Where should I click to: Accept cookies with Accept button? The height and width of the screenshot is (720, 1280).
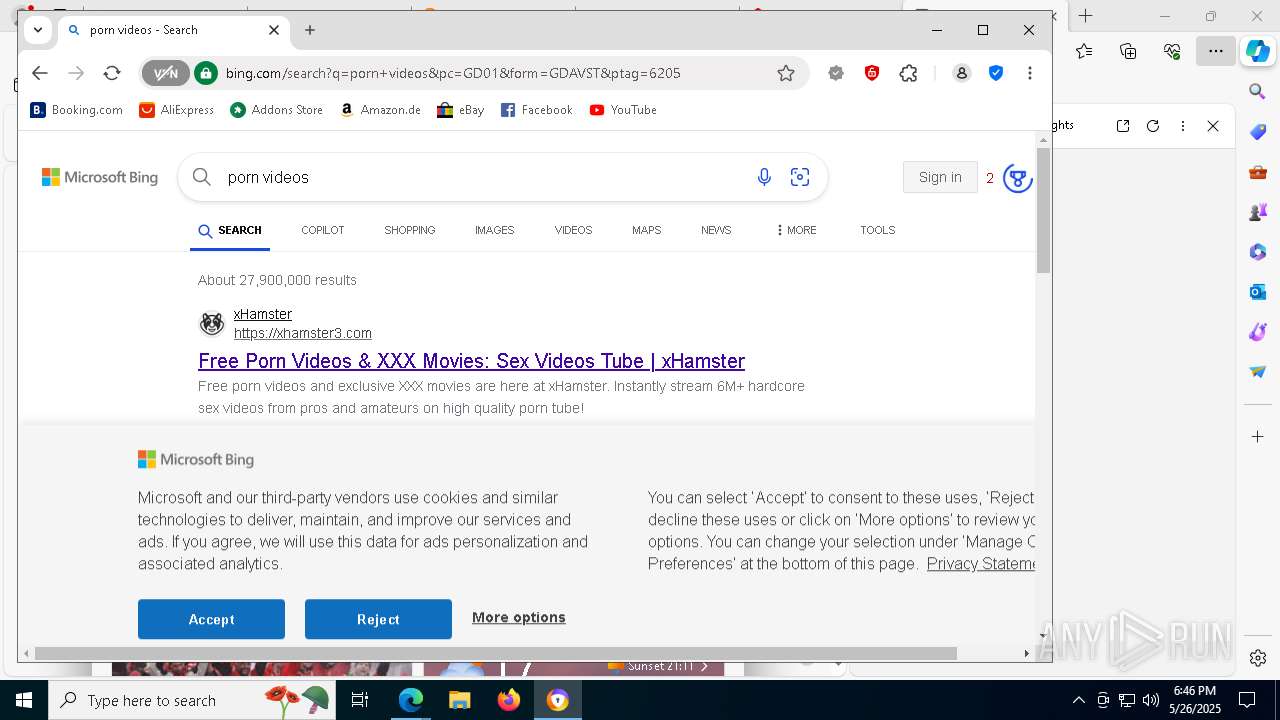(211, 619)
